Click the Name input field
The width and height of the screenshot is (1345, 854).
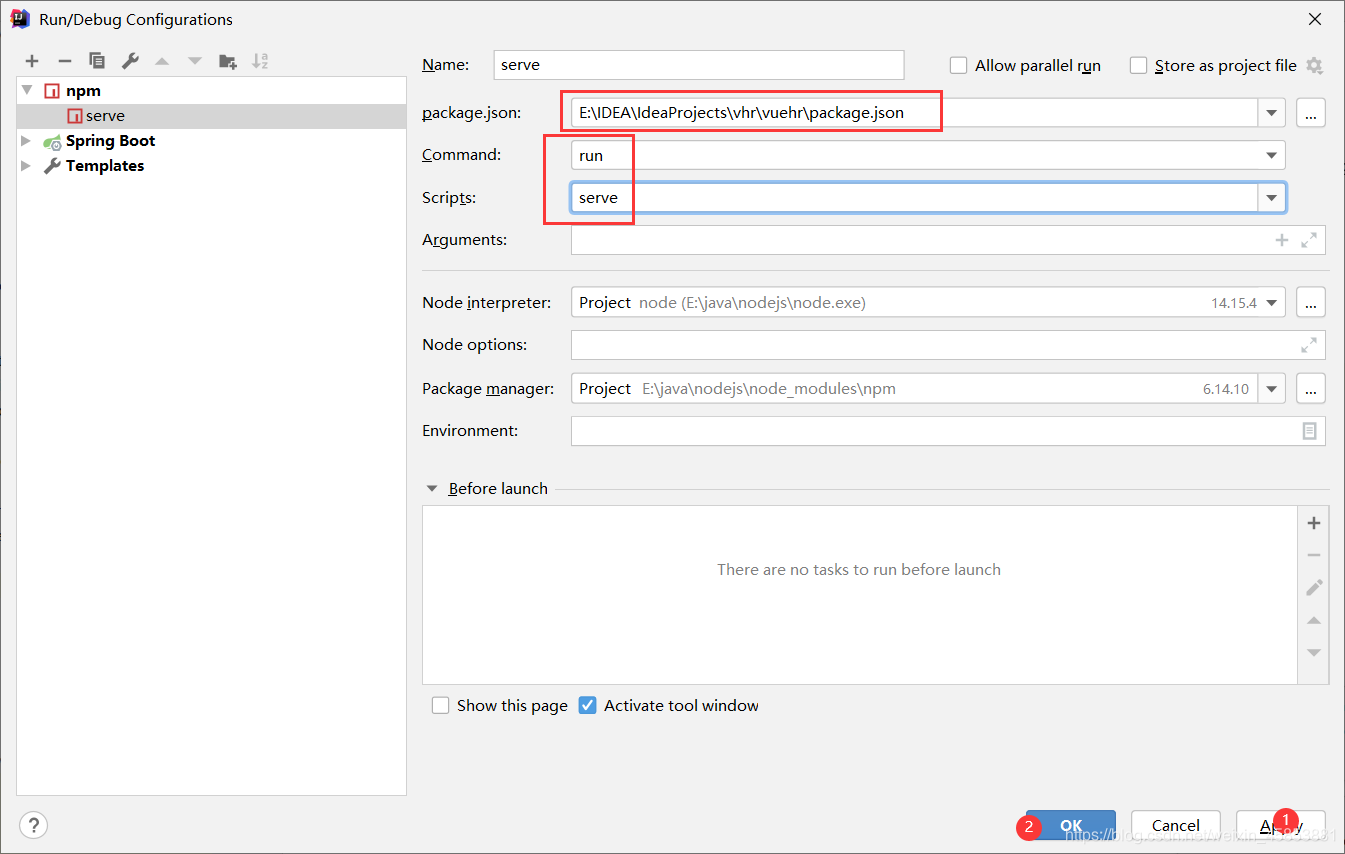tap(699, 65)
